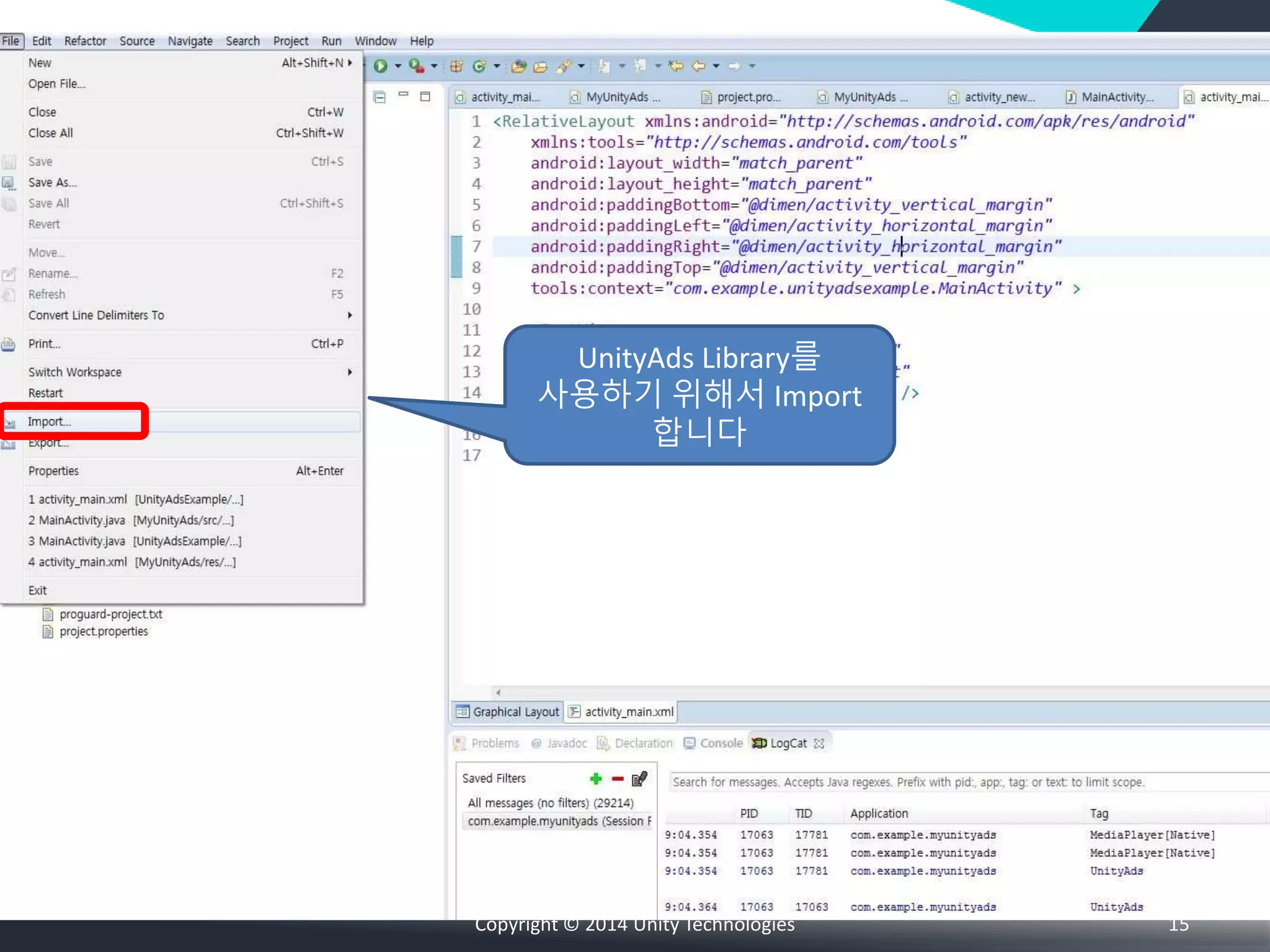The image size is (1270, 952).
Task: Open the Window menu
Action: point(375,41)
